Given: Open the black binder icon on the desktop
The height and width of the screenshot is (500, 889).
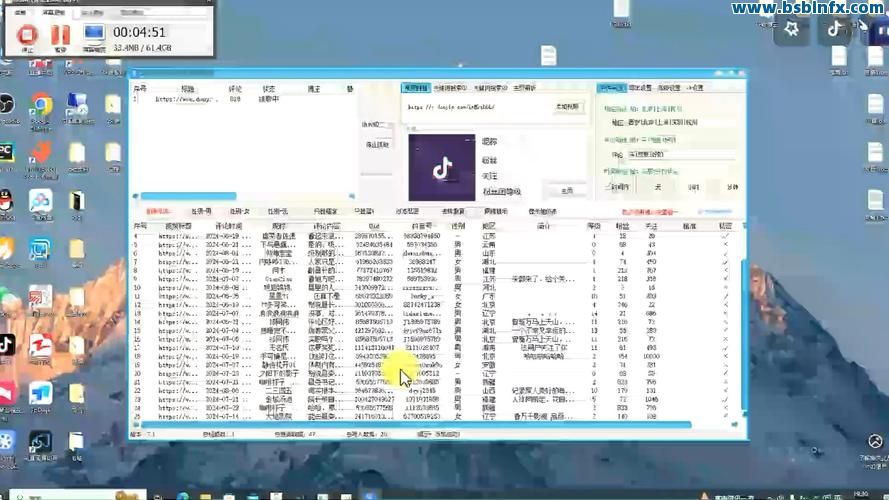Looking at the screenshot, I should (77, 201).
